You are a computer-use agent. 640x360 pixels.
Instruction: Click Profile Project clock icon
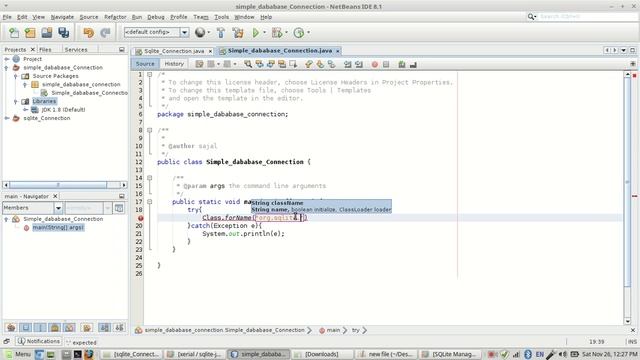299,33
